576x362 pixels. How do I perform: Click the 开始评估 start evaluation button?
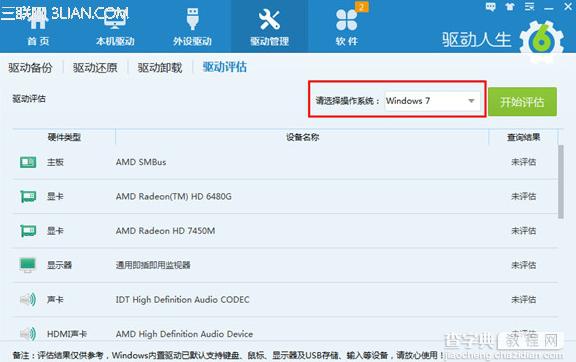(522, 102)
